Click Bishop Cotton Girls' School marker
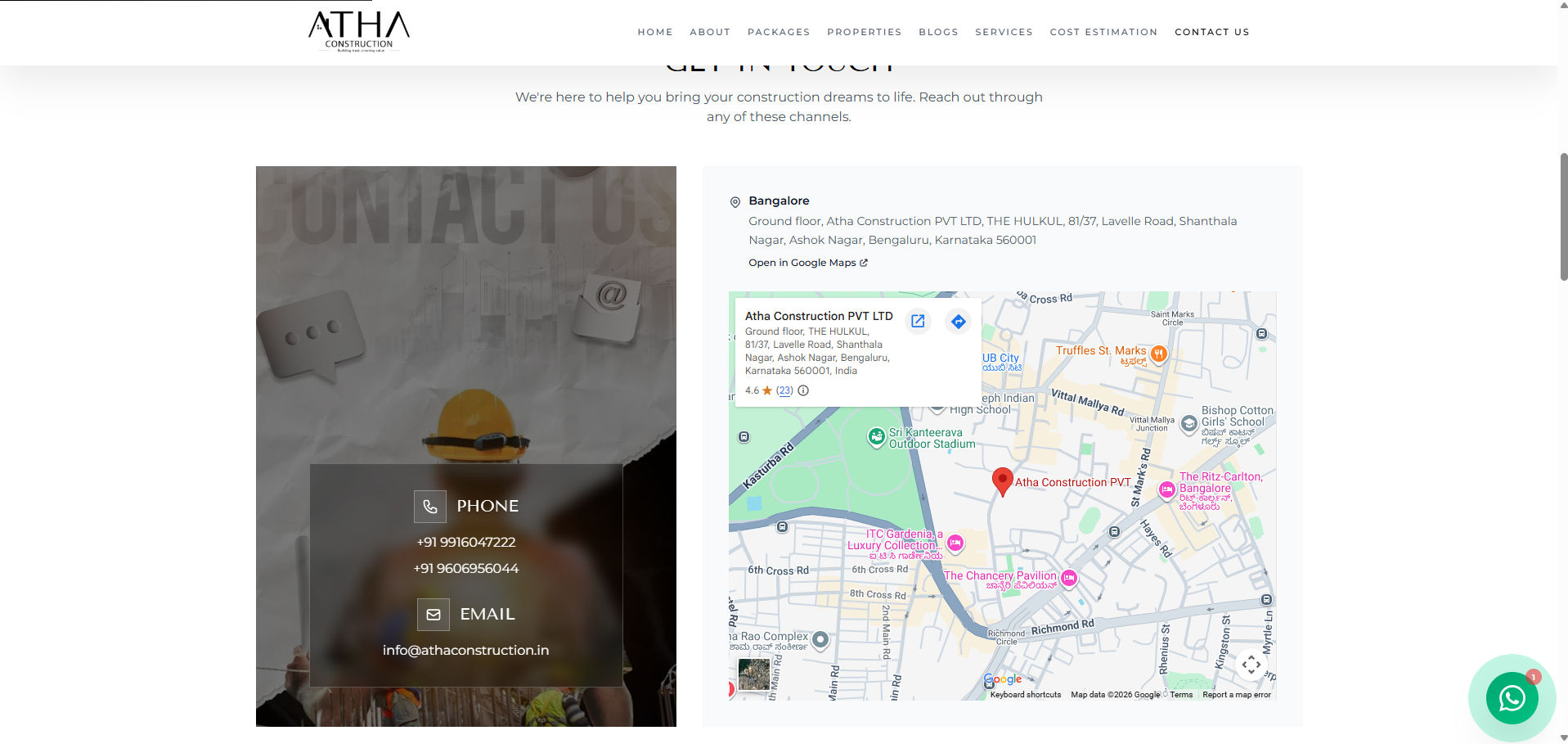 [1189, 424]
